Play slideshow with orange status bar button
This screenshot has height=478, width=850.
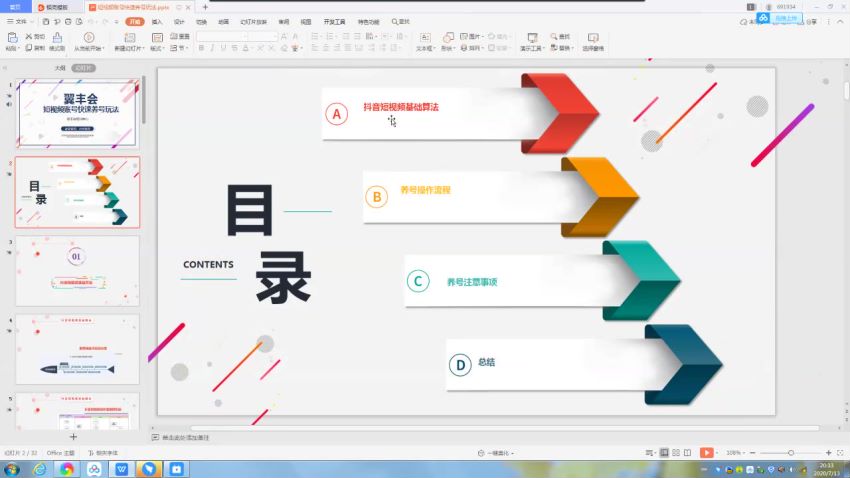click(706, 453)
